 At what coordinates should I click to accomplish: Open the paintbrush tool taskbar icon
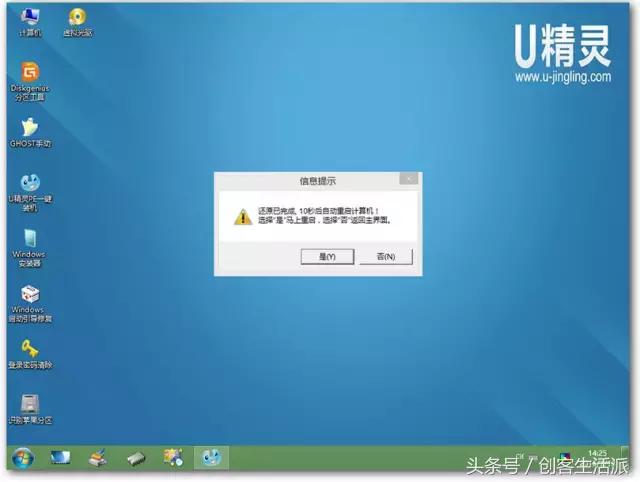98,458
